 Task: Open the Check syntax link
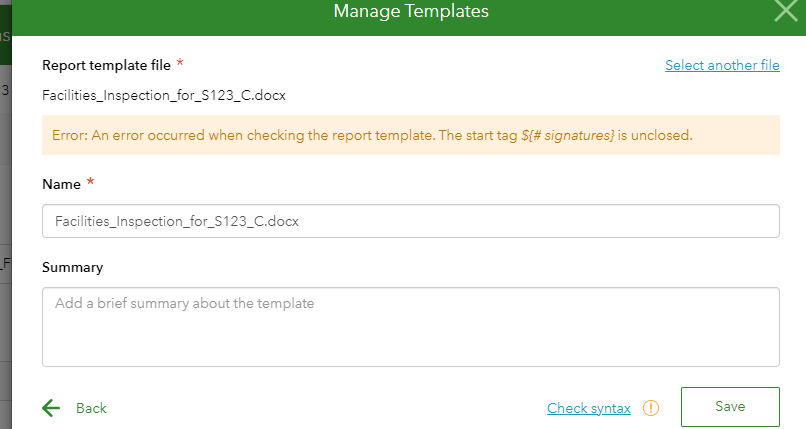coord(589,408)
